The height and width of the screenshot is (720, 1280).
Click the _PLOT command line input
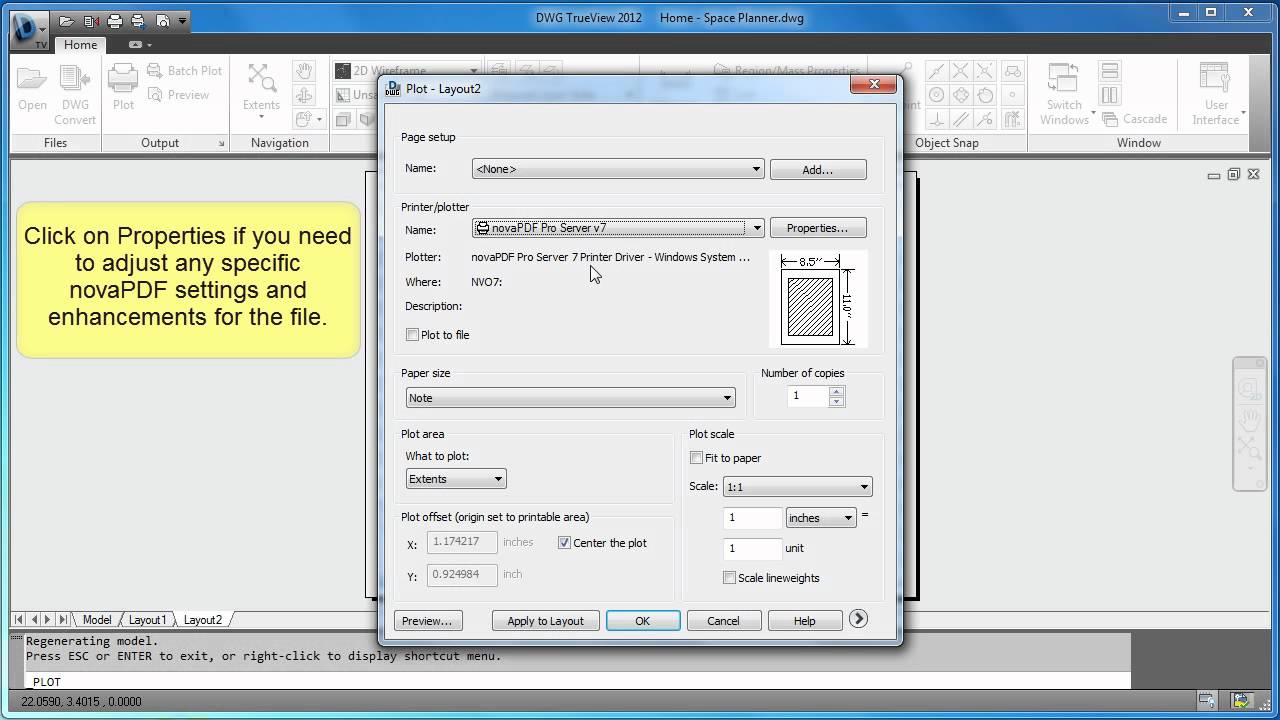pos(577,681)
